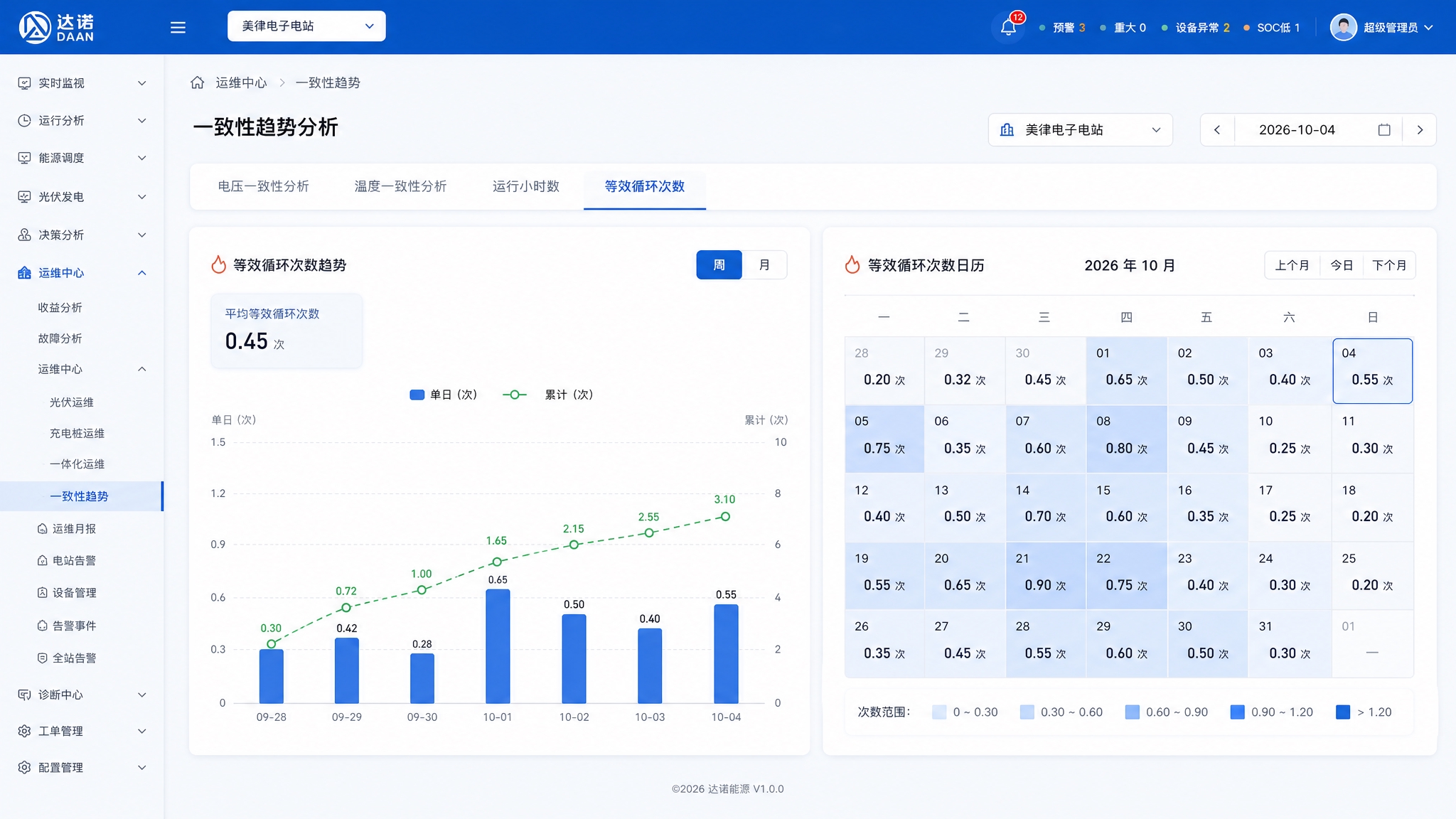Open 一体化运维 in the sidebar
Image resolution: width=1456 pixels, height=819 pixels.
(x=77, y=464)
